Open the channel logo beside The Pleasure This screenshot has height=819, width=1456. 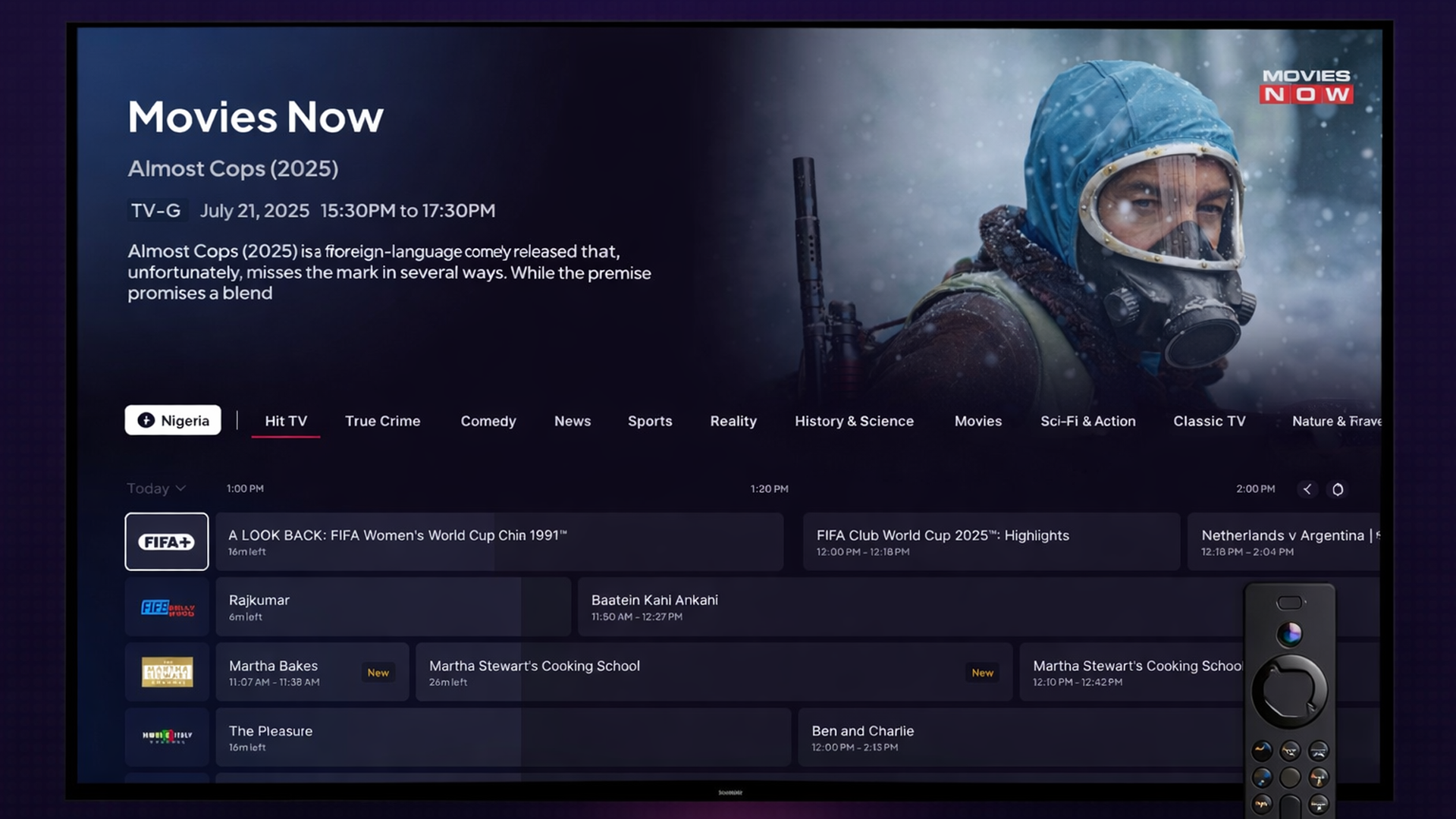(167, 736)
